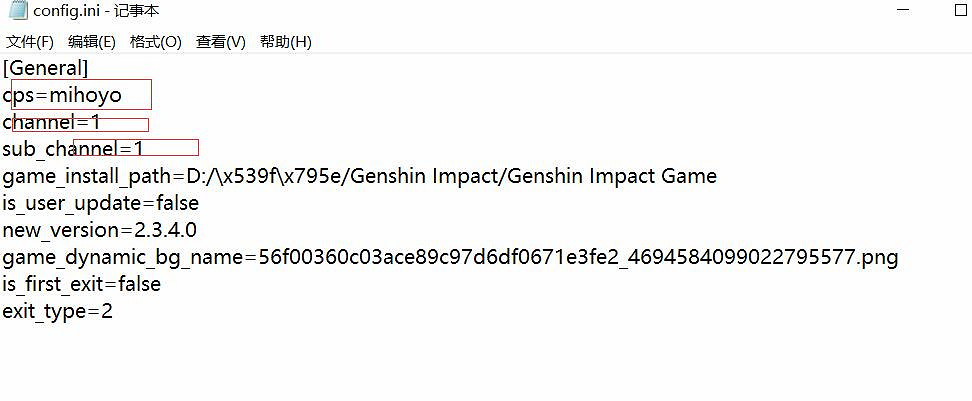This screenshot has width=972, height=401.
Task: Click the new_version=2.3.4.0 line
Action: pyautogui.click(x=100, y=231)
